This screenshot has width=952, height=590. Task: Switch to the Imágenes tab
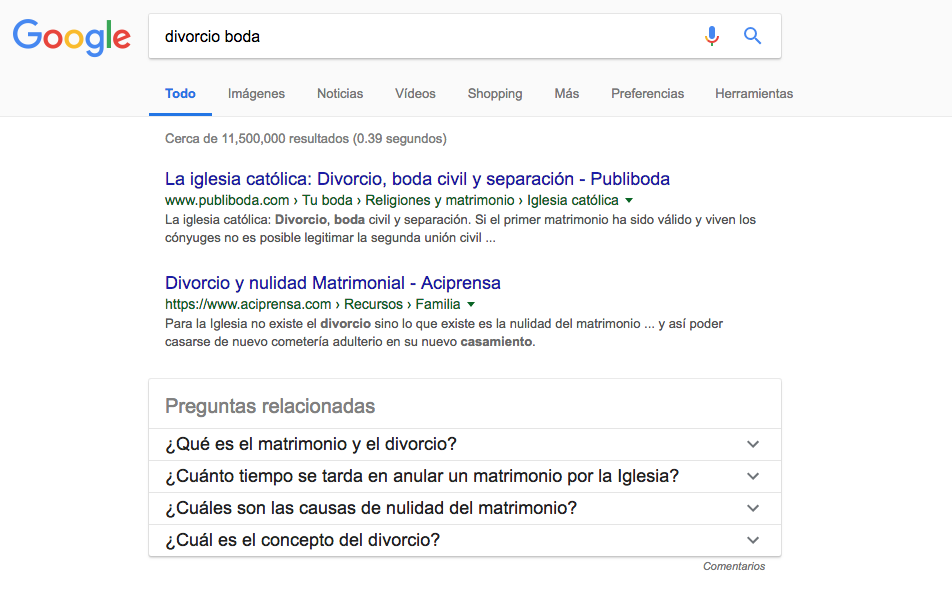(256, 93)
